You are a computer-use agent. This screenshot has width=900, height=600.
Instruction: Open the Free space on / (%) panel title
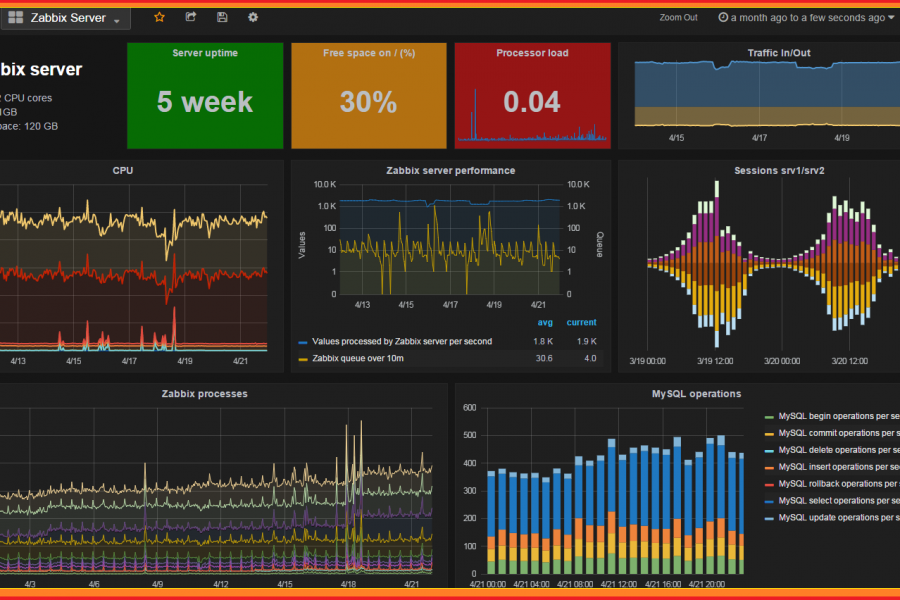tap(368, 53)
